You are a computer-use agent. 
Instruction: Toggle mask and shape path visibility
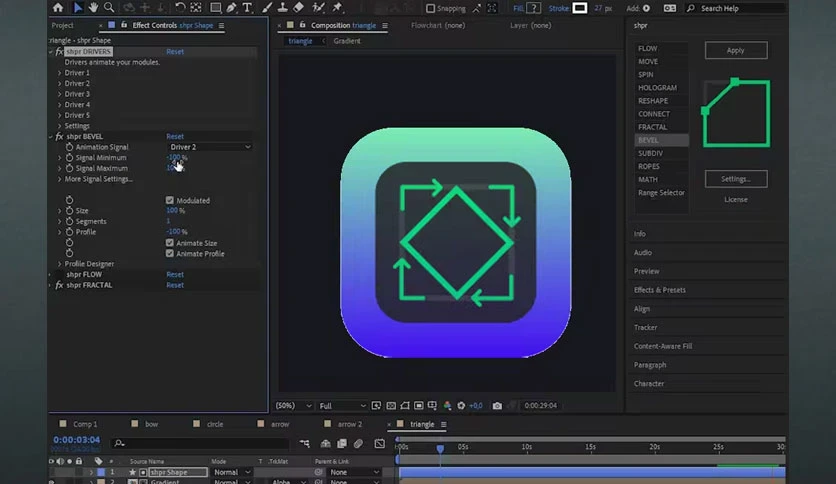click(x=405, y=406)
